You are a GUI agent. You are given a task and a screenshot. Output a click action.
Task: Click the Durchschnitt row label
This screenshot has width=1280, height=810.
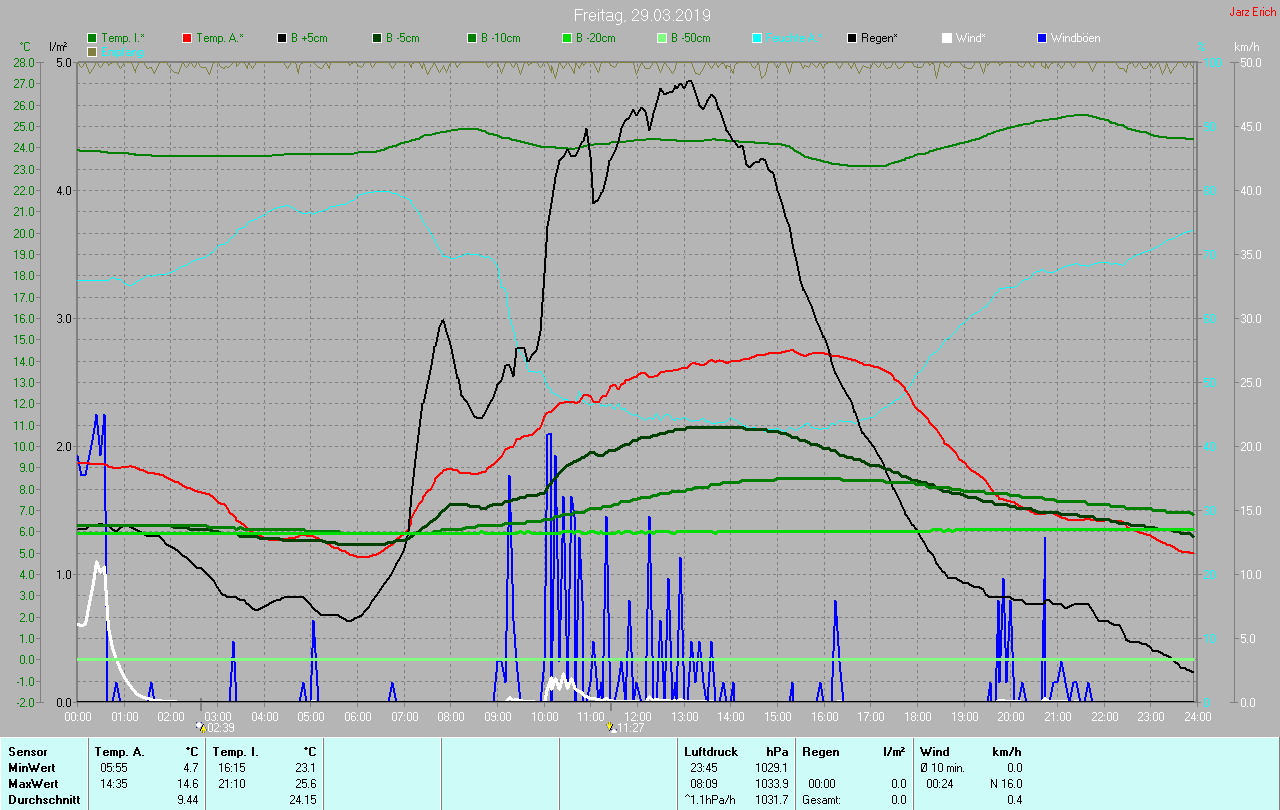41,800
